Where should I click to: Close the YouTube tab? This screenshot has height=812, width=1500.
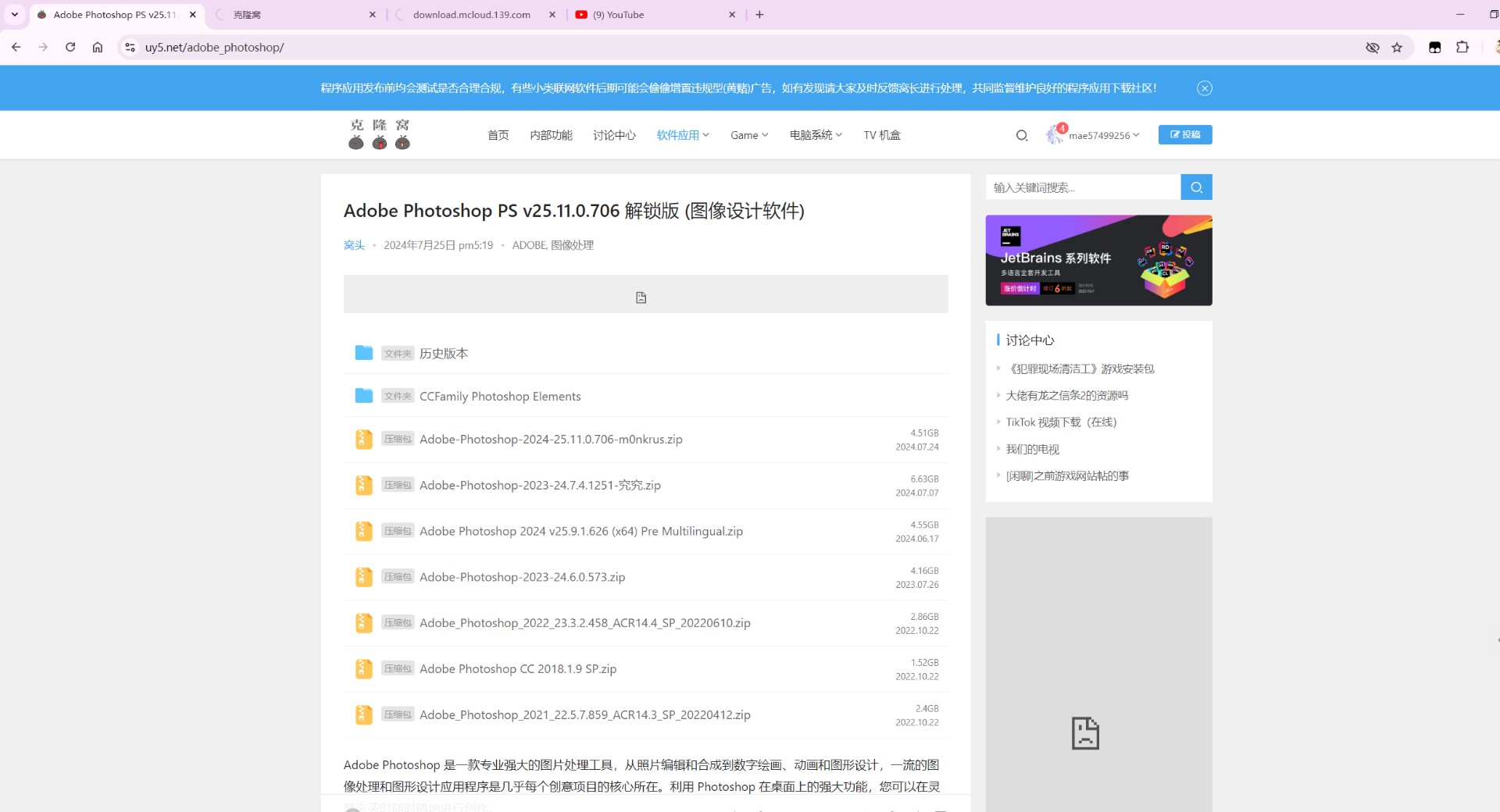click(x=732, y=14)
